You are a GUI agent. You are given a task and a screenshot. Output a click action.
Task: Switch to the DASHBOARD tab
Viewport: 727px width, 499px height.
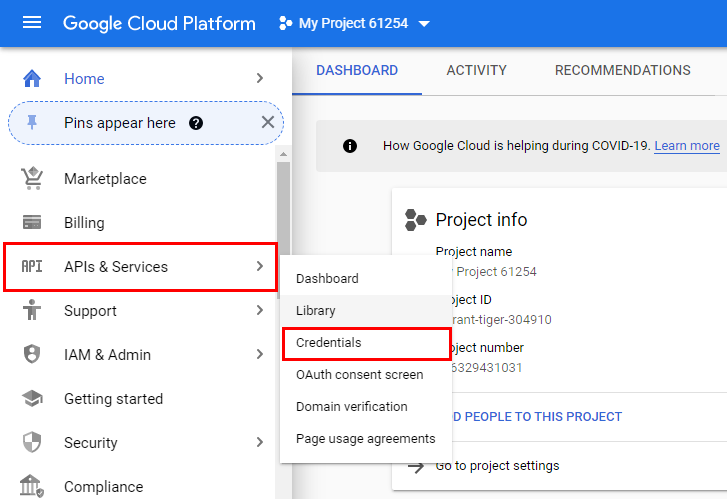tap(357, 70)
